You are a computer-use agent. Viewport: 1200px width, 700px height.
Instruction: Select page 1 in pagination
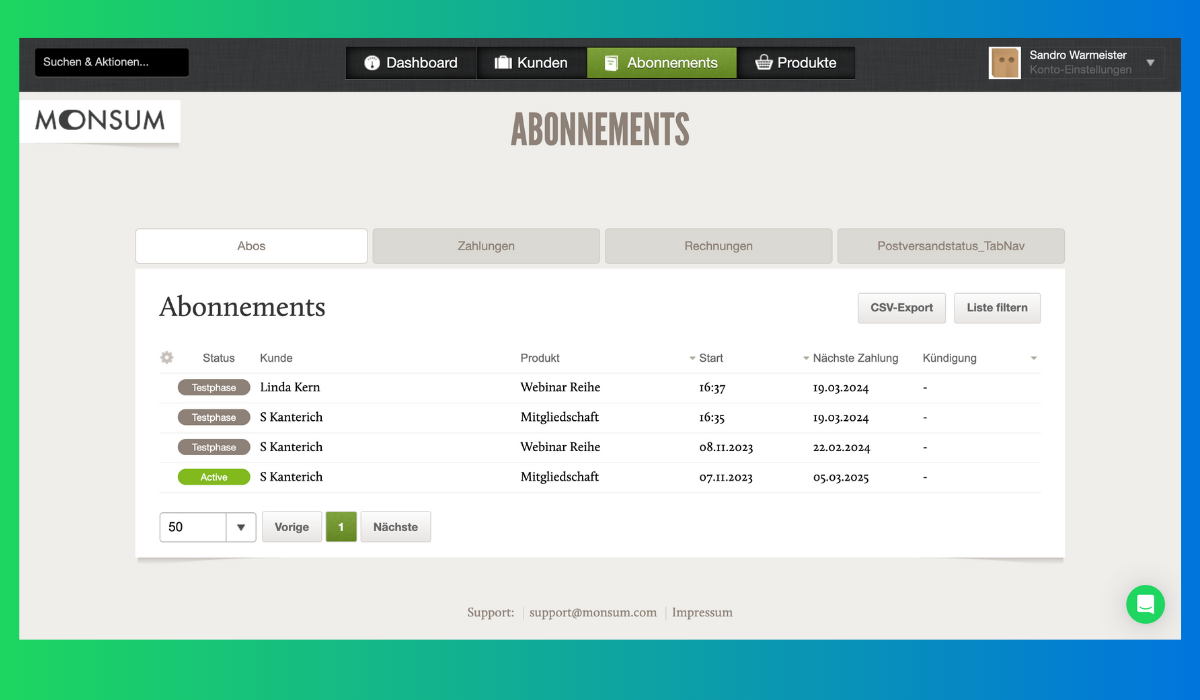(341, 527)
